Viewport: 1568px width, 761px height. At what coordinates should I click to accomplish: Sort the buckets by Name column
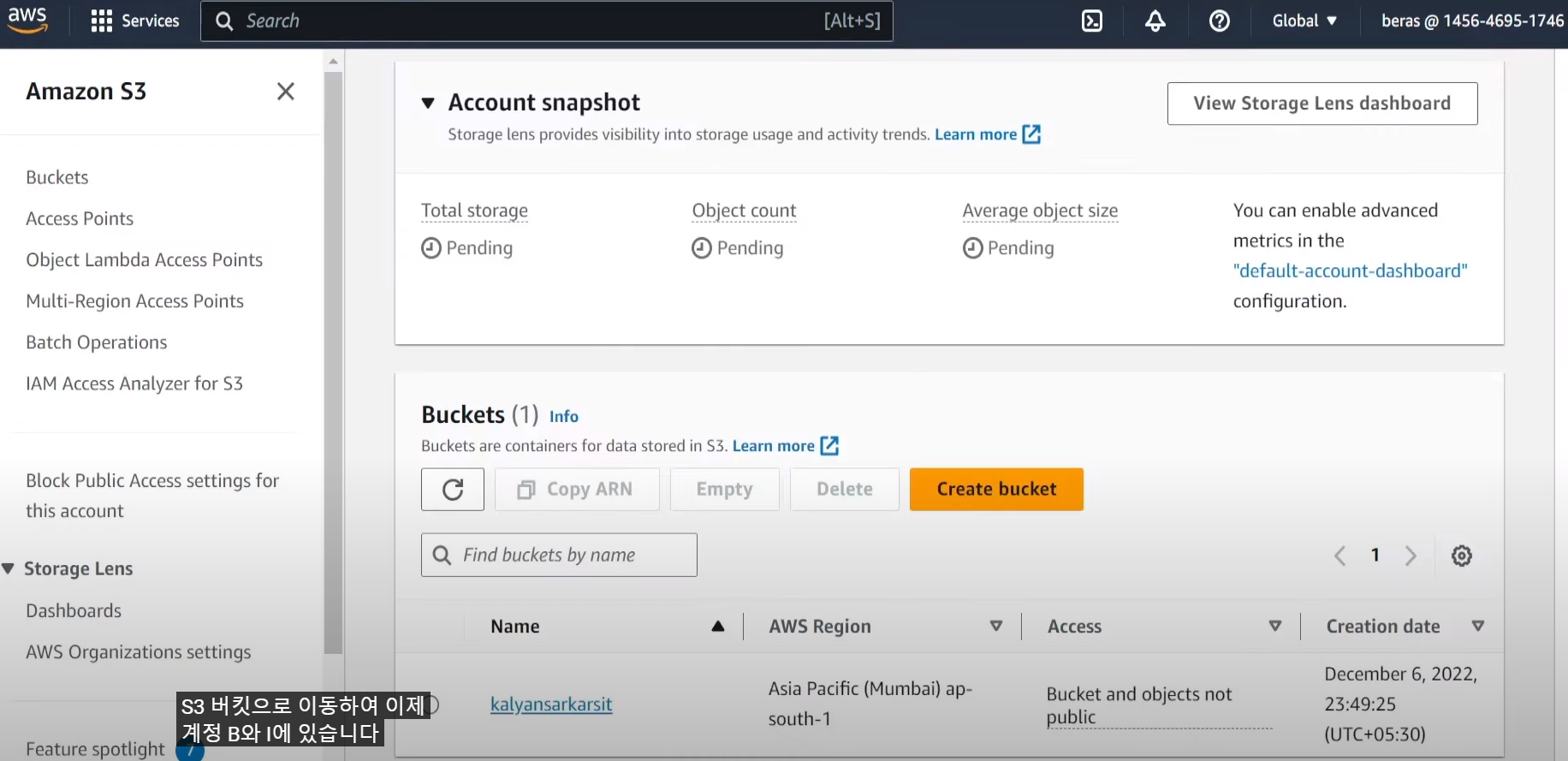(x=718, y=627)
